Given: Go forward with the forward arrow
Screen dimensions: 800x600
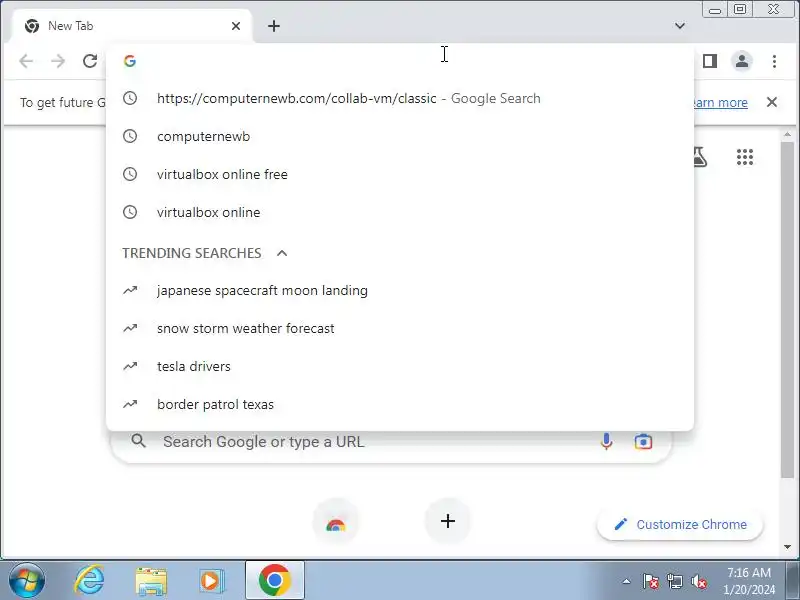Looking at the screenshot, I should click(x=58, y=61).
